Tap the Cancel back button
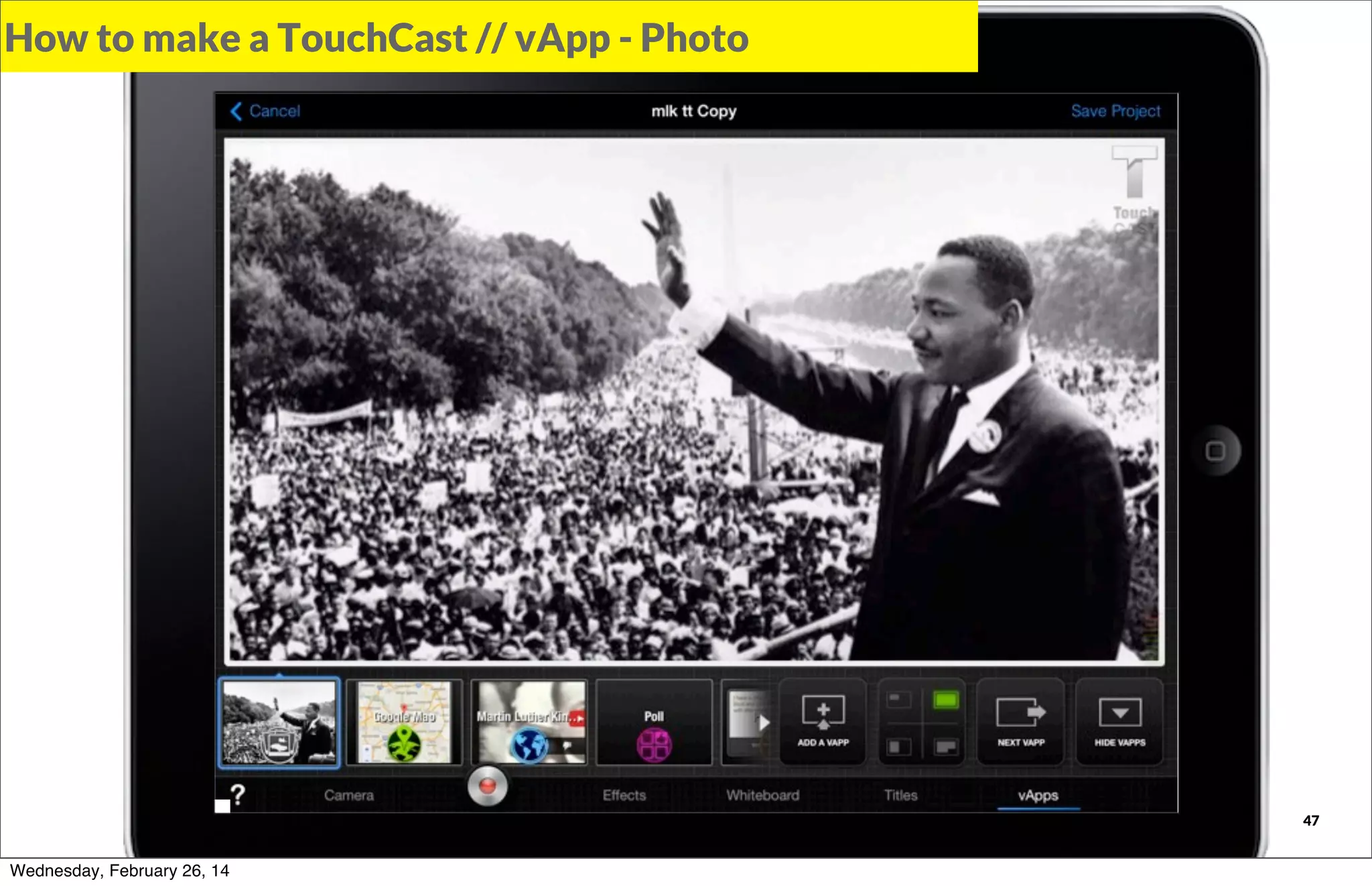This screenshot has height=886, width=1372. (265, 111)
